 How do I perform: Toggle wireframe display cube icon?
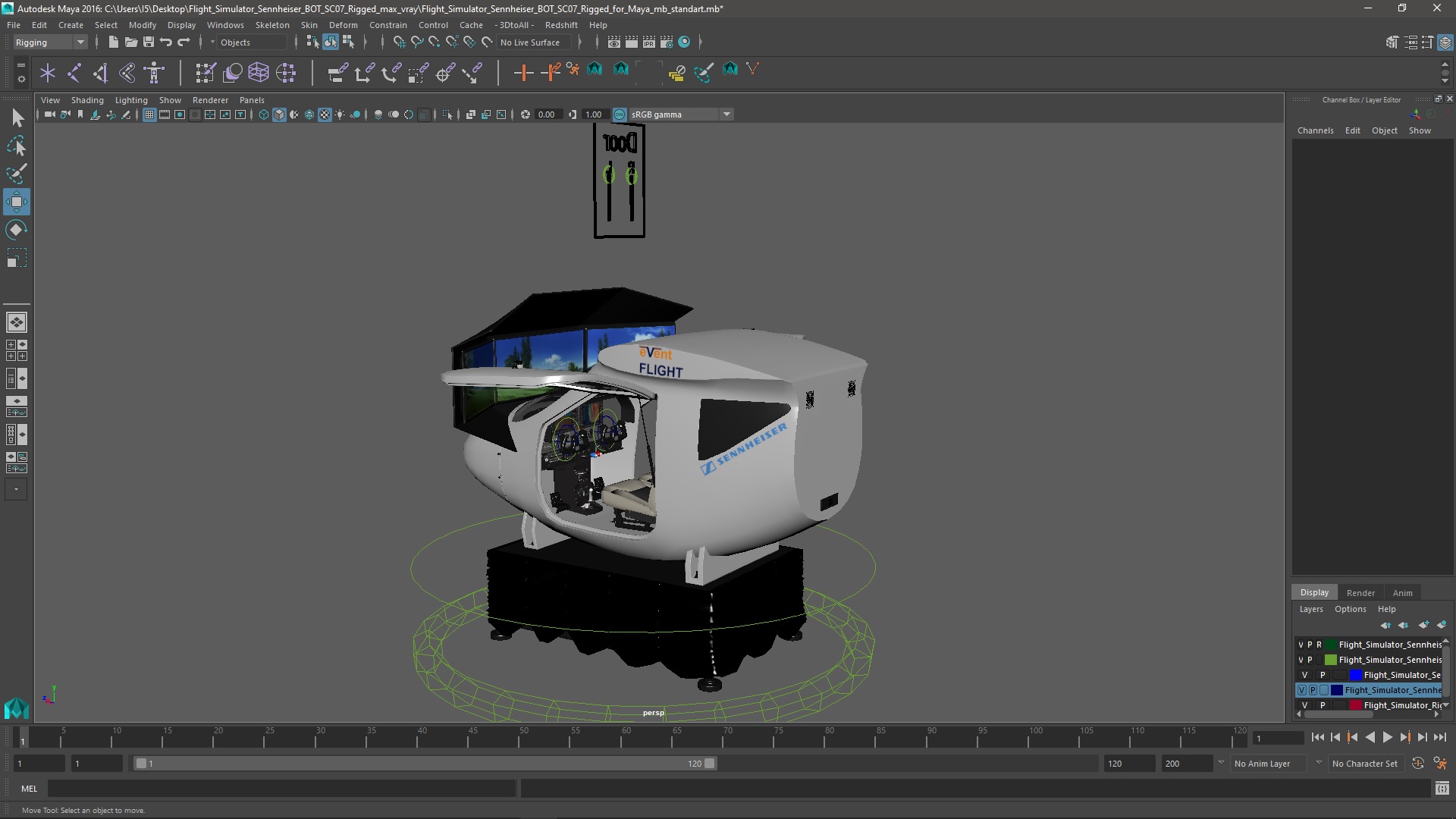[x=264, y=115]
